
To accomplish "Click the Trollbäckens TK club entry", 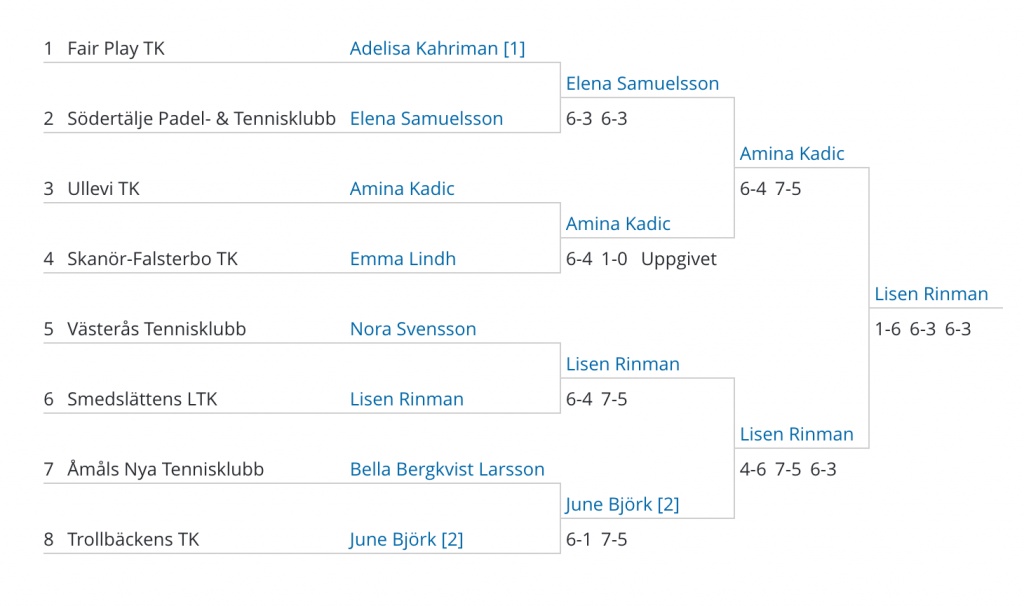I will pos(133,539).
